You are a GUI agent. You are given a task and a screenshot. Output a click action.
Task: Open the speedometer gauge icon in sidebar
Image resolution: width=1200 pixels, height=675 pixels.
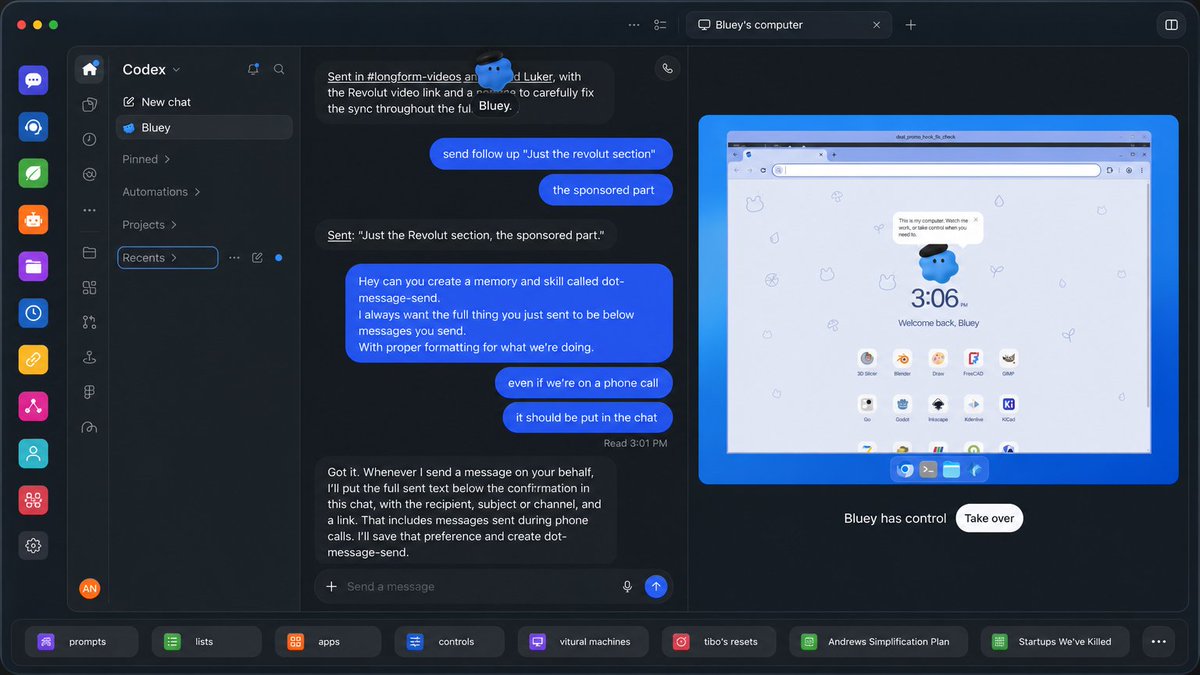pyautogui.click(x=89, y=427)
